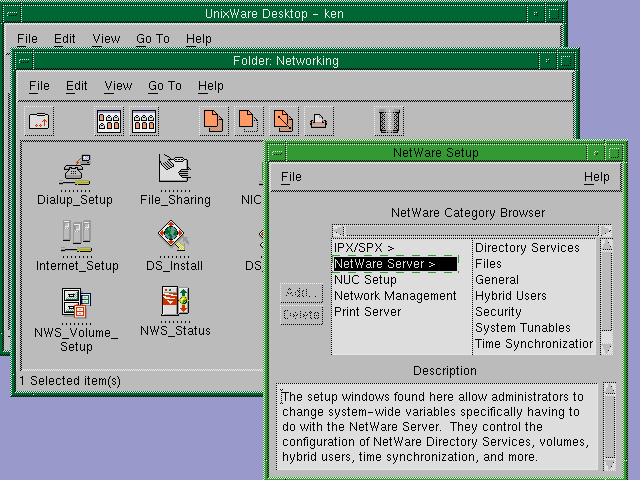Select the DS_Install icon

point(174,246)
